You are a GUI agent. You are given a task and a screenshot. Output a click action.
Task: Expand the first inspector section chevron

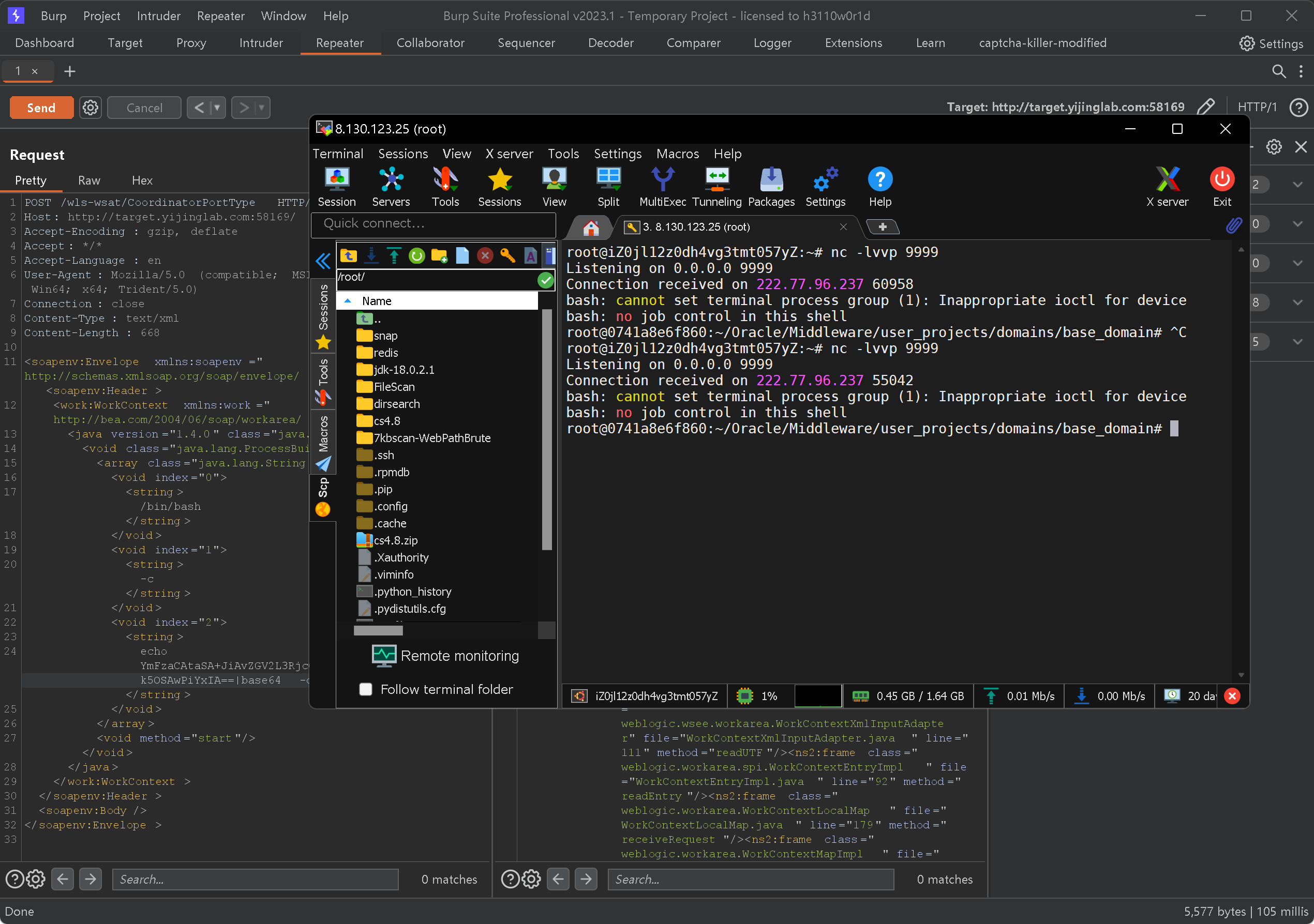1297,185
